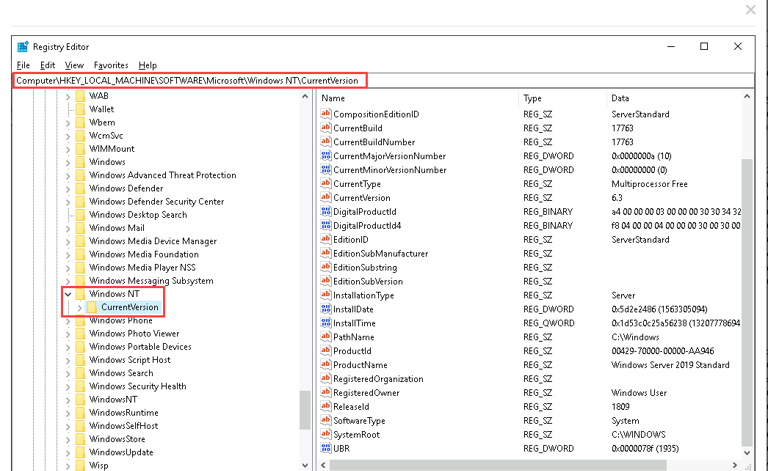Click the folder icon of Windows Mail
Viewport: 768px width, 471px height.
[x=80, y=228]
